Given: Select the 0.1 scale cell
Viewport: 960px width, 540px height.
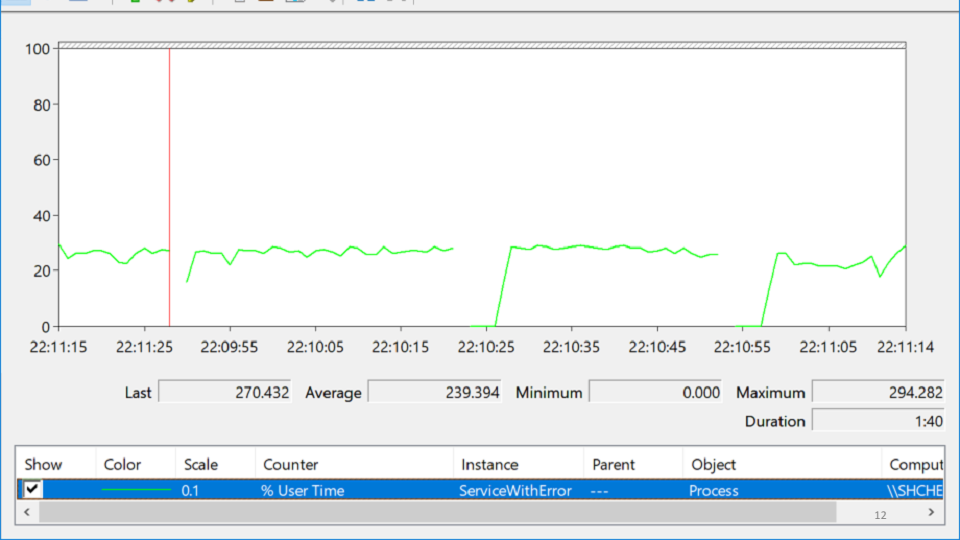Looking at the screenshot, I should pyautogui.click(x=190, y=490).
